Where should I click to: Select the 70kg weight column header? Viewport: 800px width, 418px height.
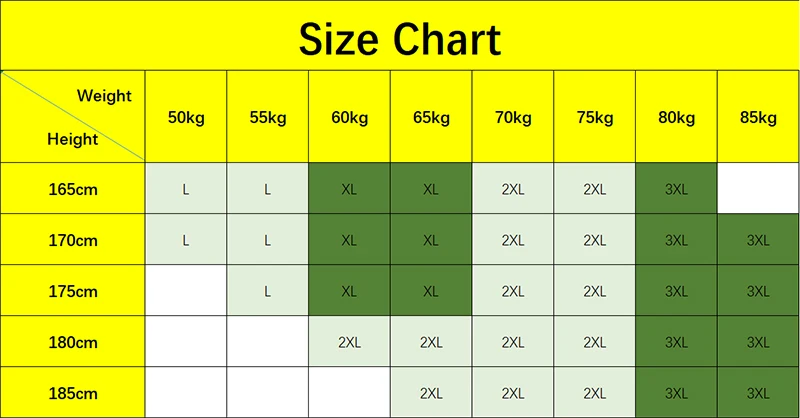tap(513, 117)
